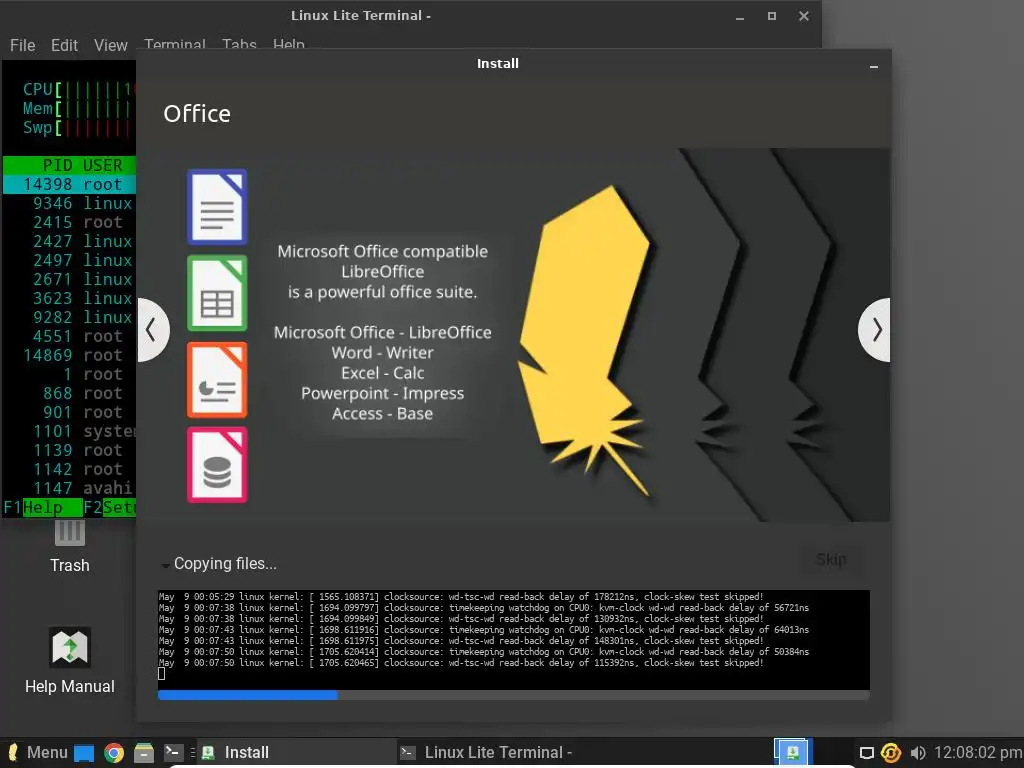This screenshot has height=768, width=1024.
Task: Open the File menu in Linux Lite Terminal
Action: [x=22, y=45]
